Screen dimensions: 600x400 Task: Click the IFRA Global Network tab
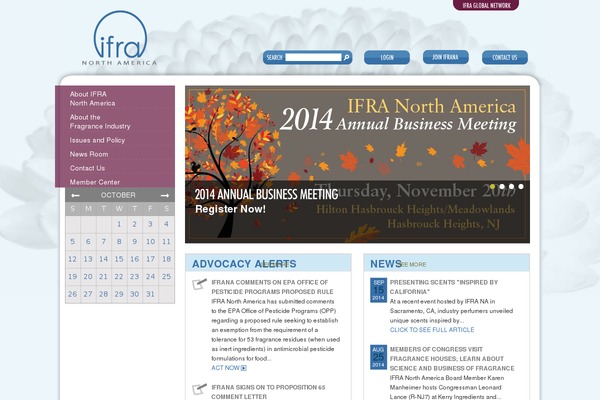486,5
